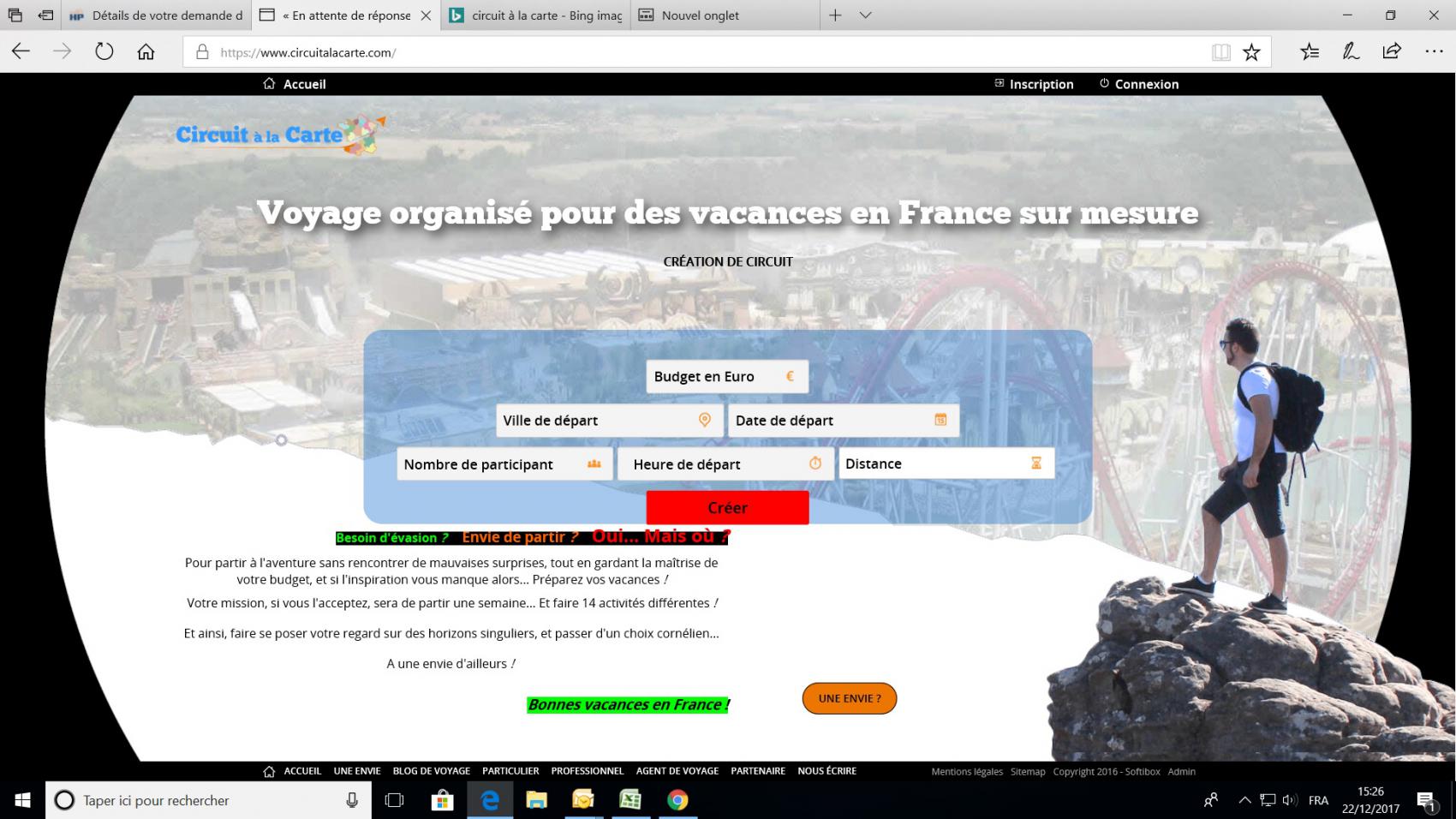Click the Share icon in Edge toolbar
The image size is (1456, 819).
click(x=1392, y=51)
